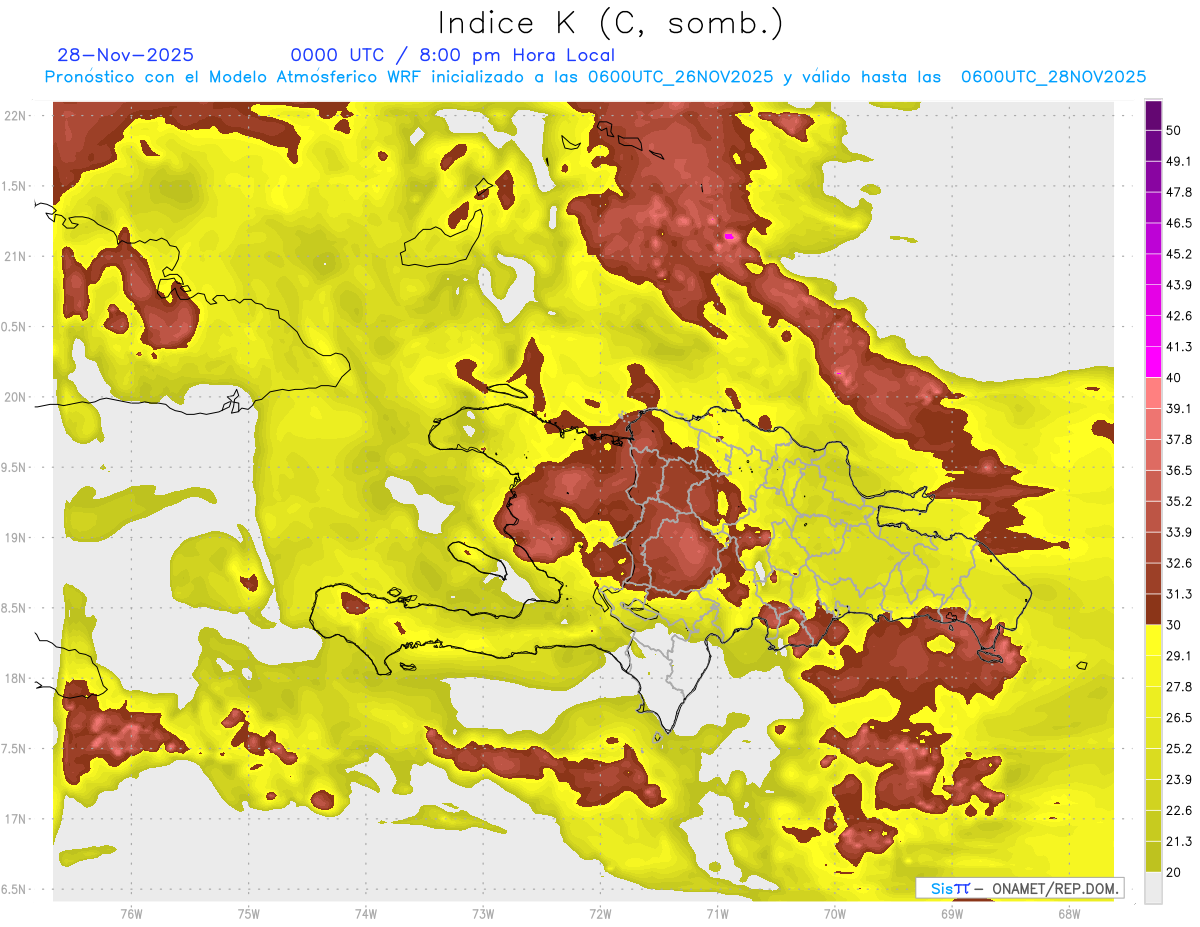Click the colorbar value "26.5"

1179,718
